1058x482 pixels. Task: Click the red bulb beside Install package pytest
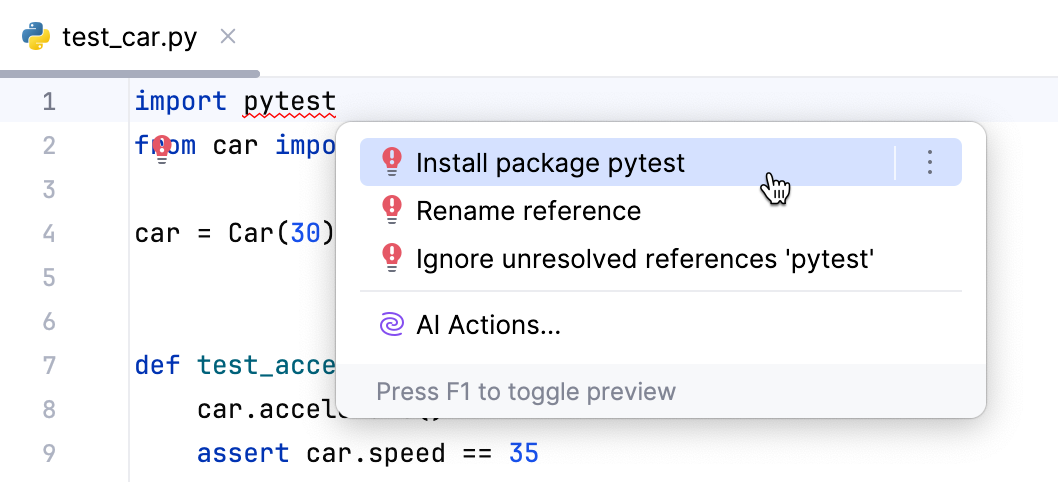click(392, 162)
